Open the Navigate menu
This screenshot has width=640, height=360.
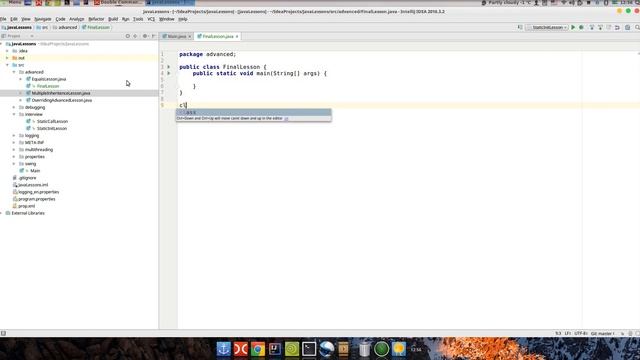coord(42,19)
